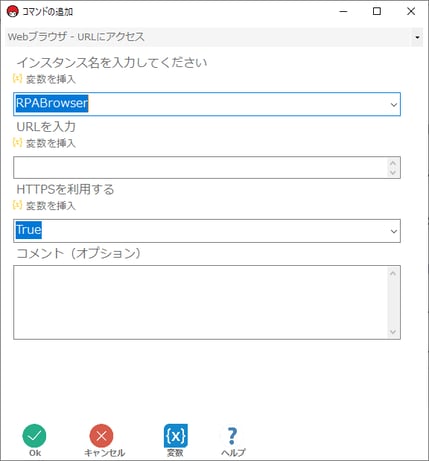Image resolution: width=429 pixels, height=461 pixels.
Task: Click the comment box scroll up arrow
Action: [x=393, y=273]
